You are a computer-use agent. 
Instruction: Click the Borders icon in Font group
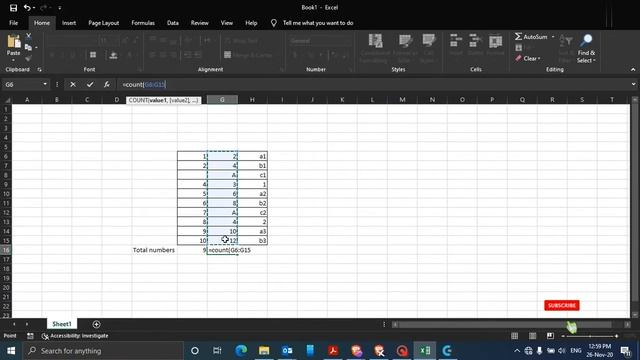pyautogui.click(x=93, y=55)
